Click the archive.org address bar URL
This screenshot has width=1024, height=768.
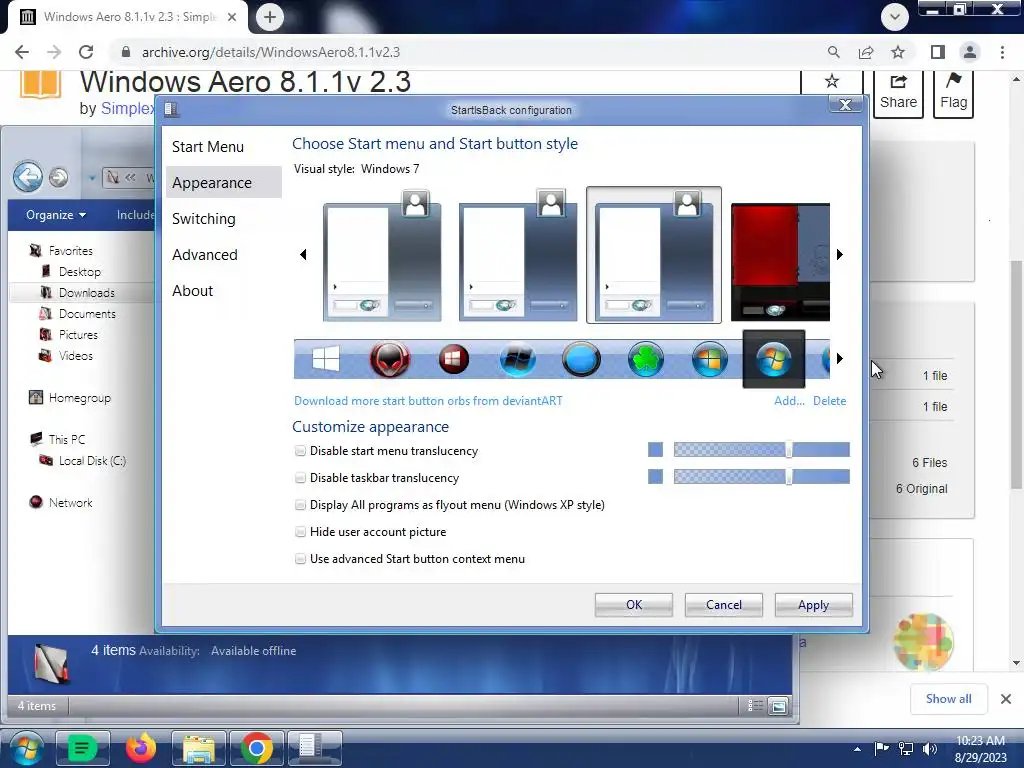(x=270, y=52)
